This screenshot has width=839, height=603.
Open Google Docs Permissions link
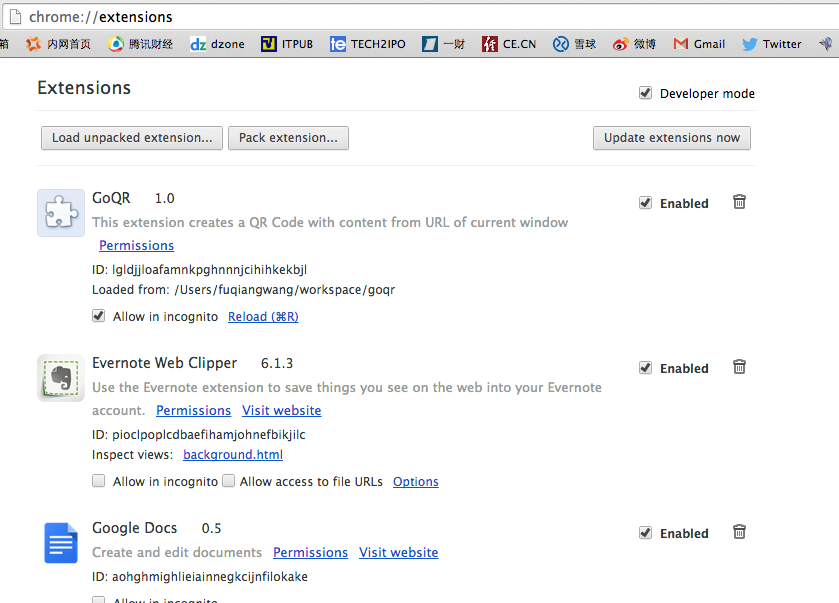[x=310, y=552]
